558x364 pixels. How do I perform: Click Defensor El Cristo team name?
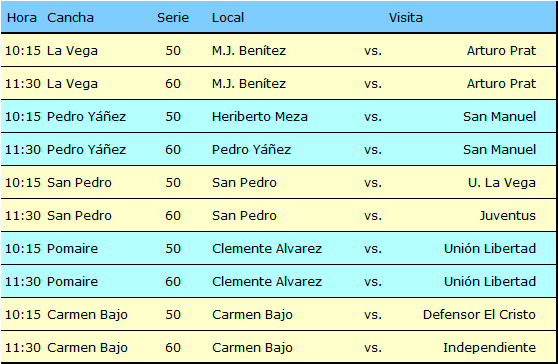pyautogui.click(x=479, y=315)
